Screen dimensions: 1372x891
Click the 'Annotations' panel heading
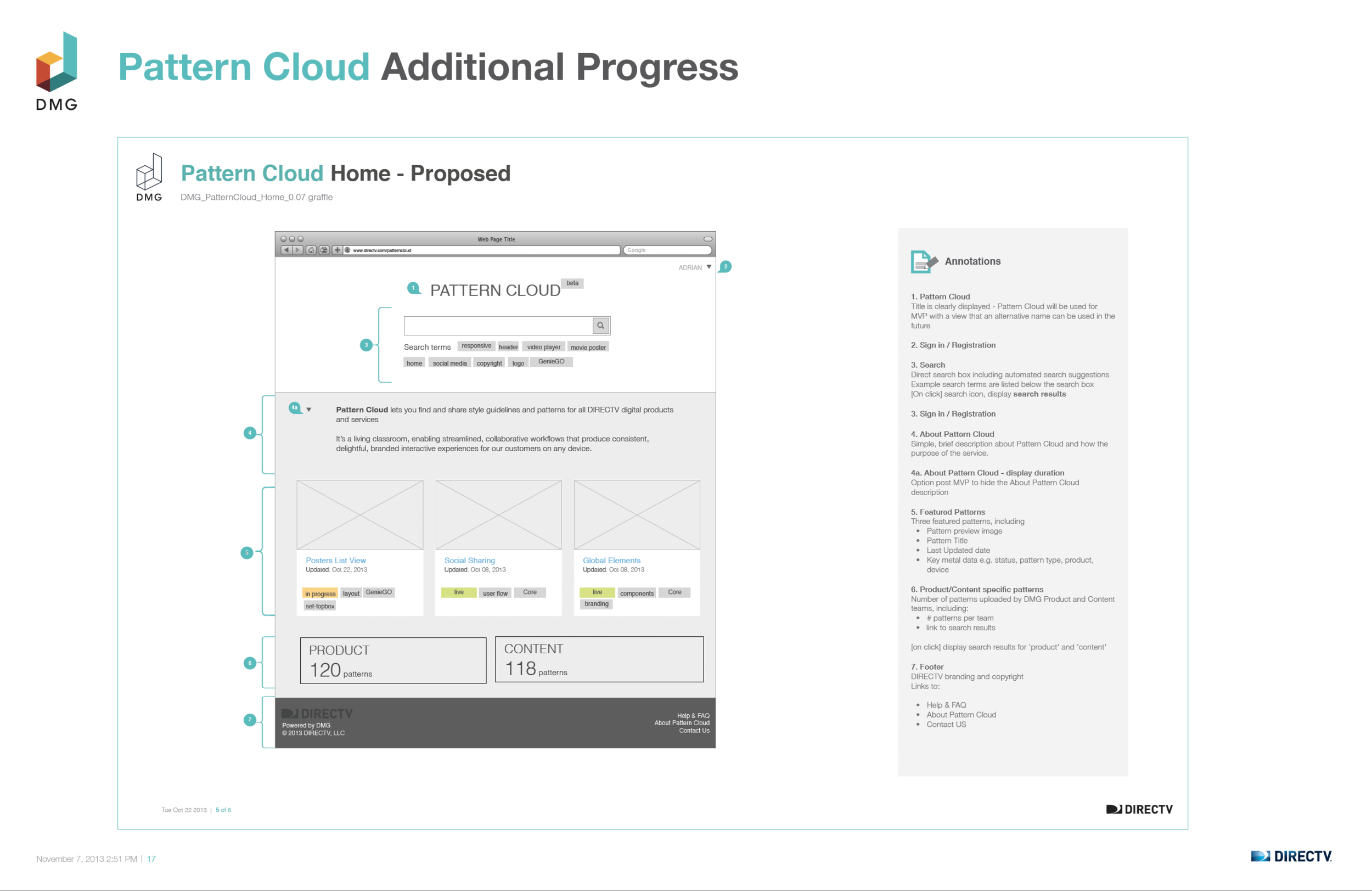pyautogui.click(x=972, y=261)
